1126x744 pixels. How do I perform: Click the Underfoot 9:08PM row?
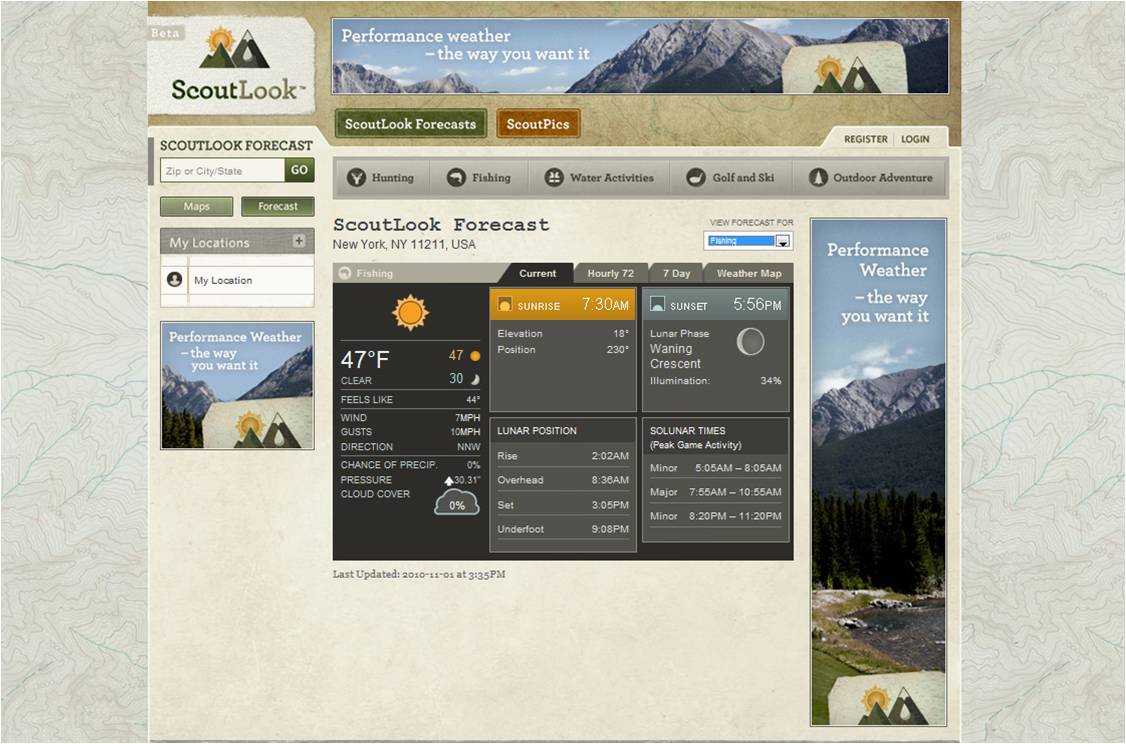tap(563, 529)
